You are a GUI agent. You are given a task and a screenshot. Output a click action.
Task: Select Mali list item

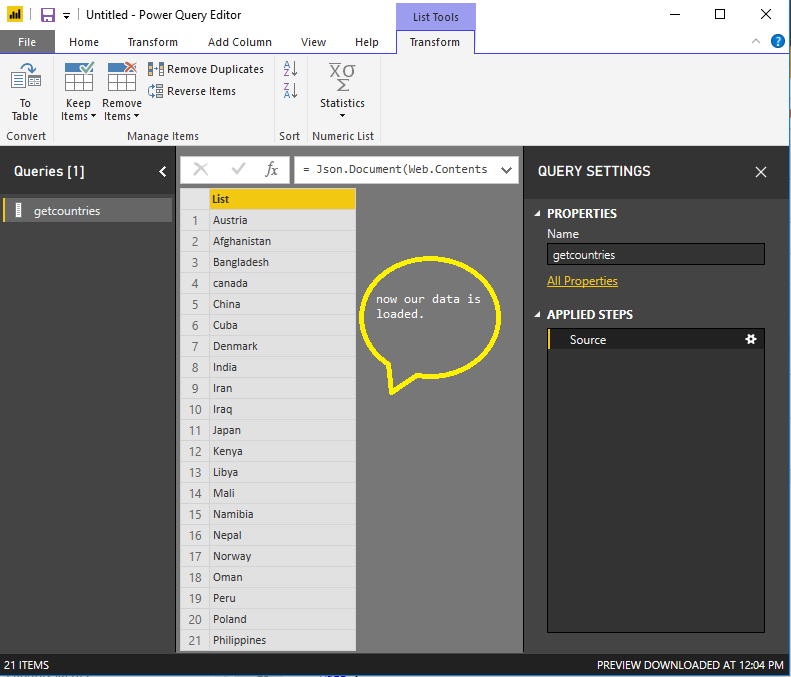282,493
